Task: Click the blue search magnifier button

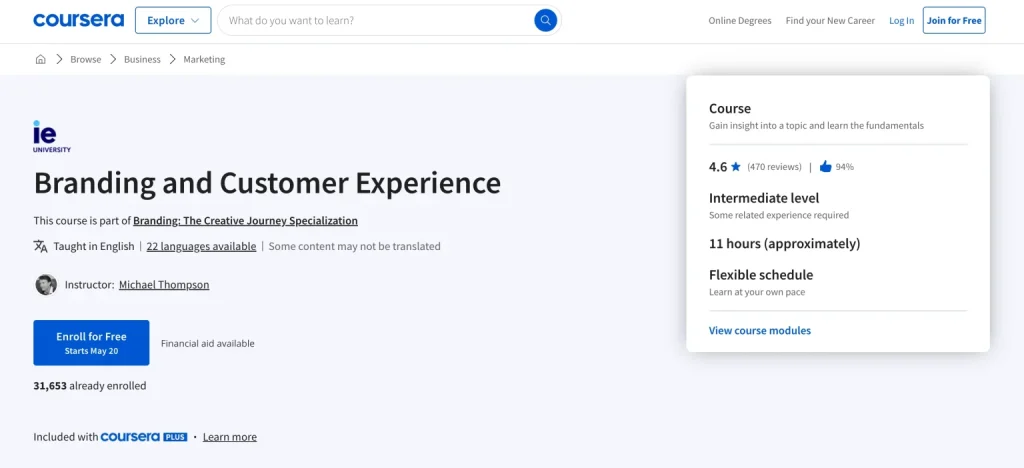Action: [545, 20]
